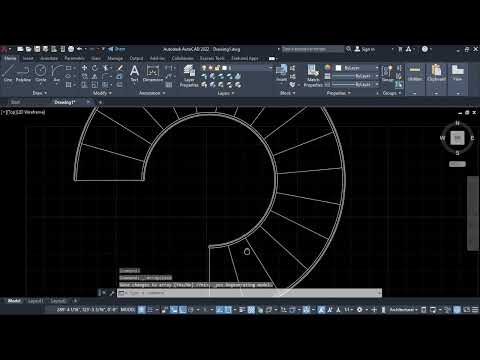
Task: Toggle Annotation visibility in status bar
Action: tap(321, 310)
